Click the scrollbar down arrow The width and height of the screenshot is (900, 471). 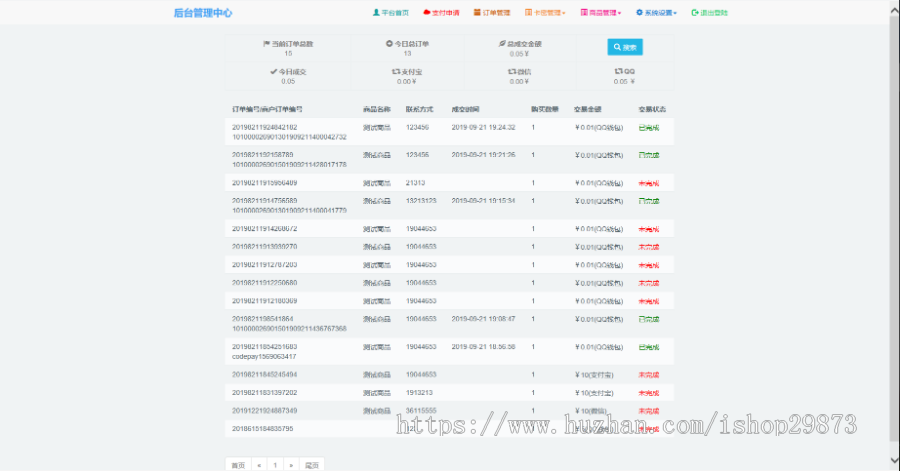point(895,460)
